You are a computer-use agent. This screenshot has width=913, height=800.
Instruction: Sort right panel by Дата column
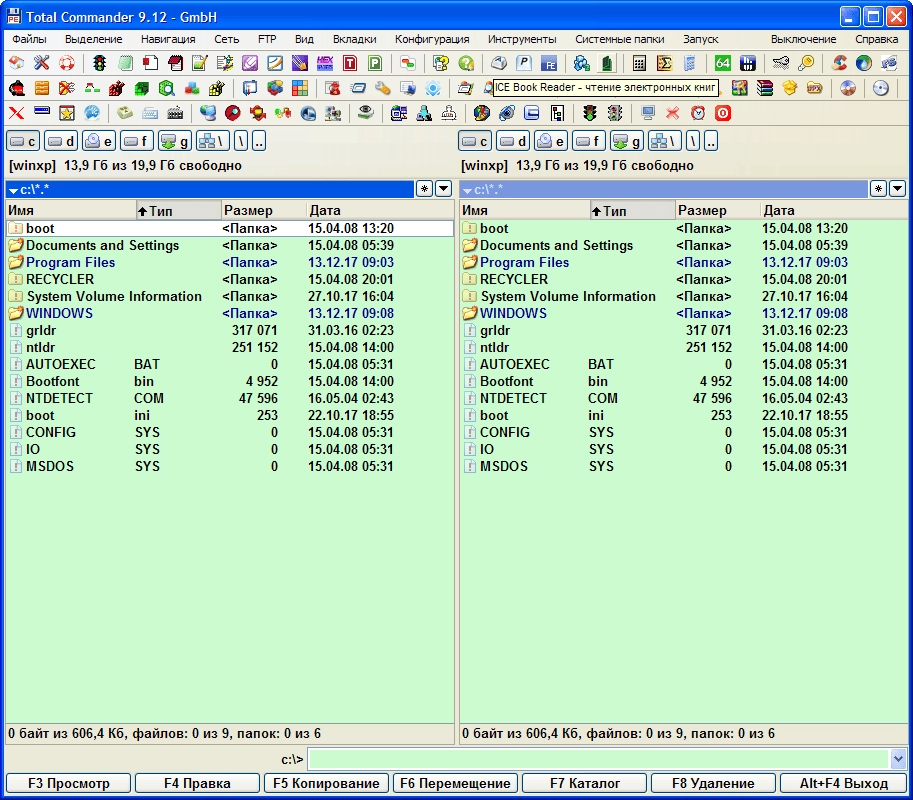click(x=834, y=210)
